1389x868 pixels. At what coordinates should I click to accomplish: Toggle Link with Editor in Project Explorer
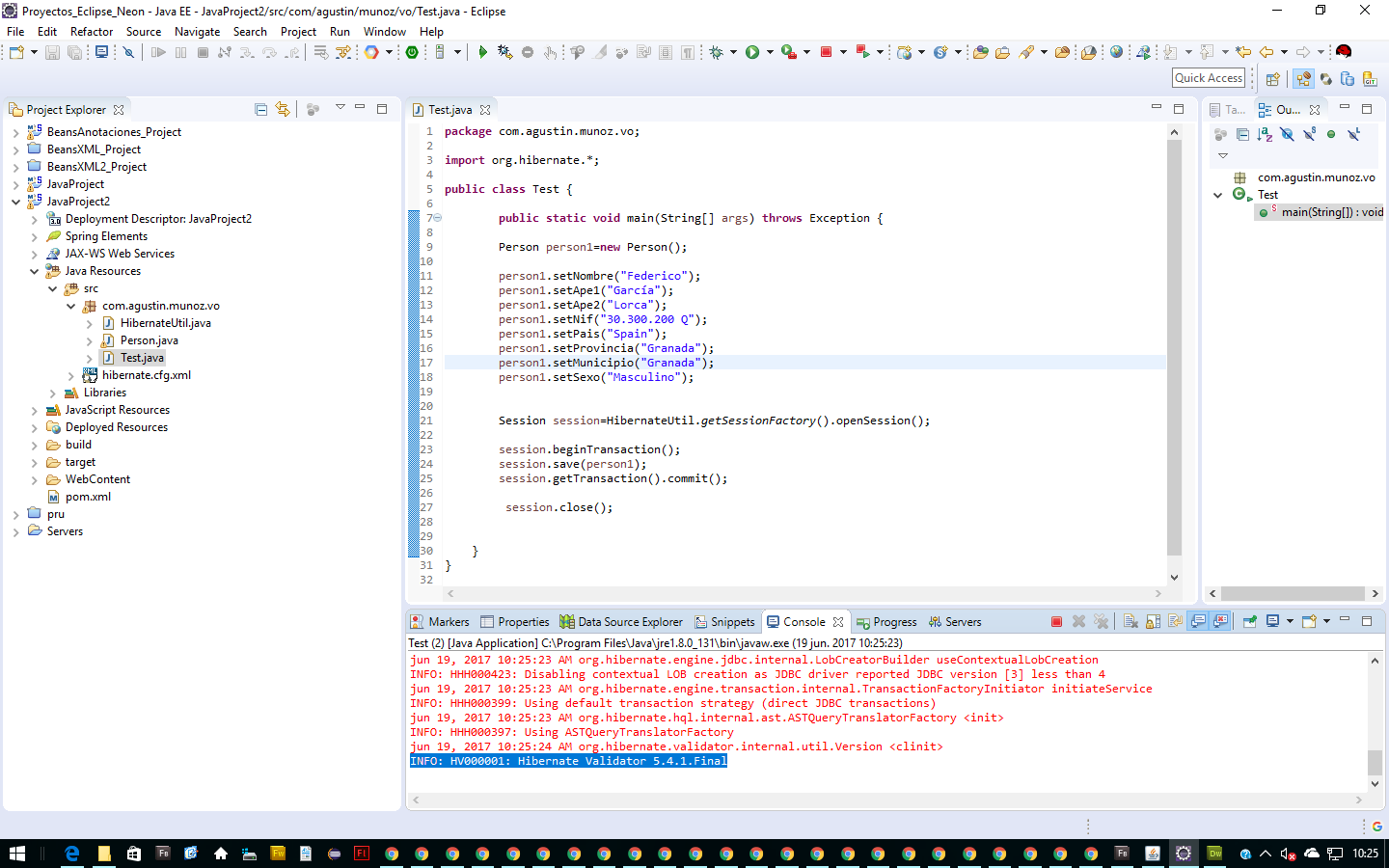click(283, 109)
